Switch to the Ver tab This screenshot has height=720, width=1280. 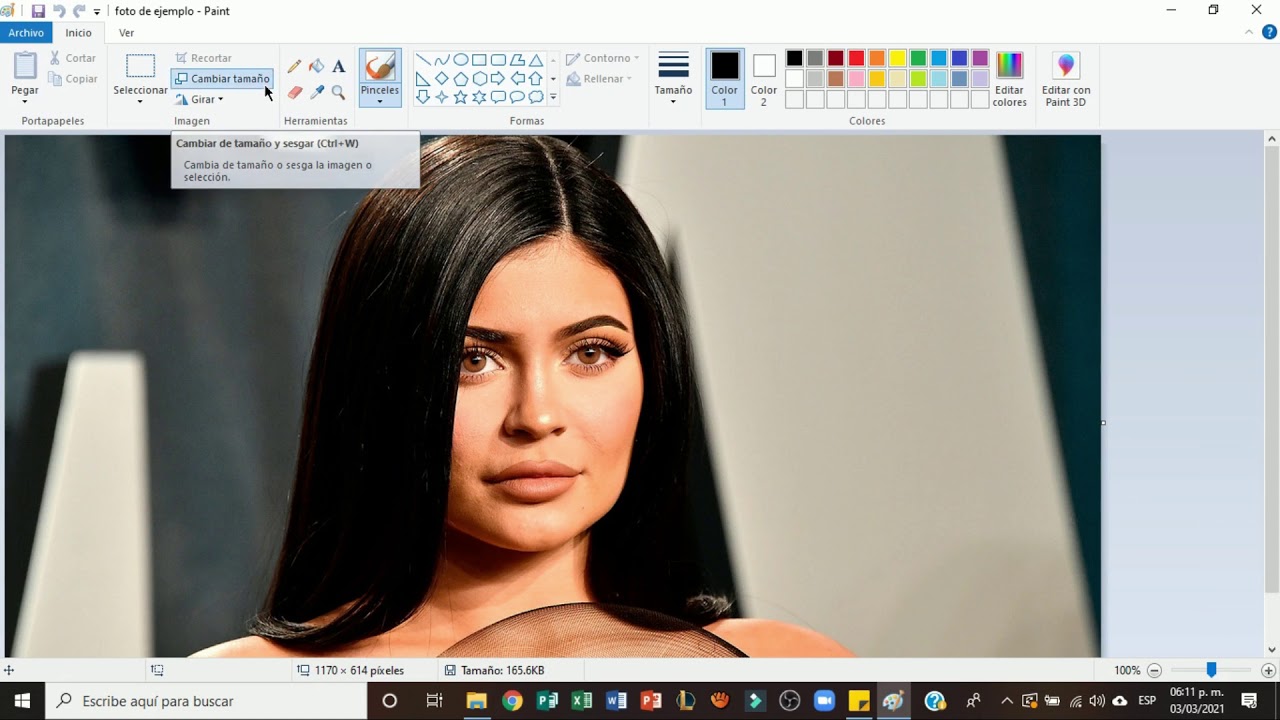(x=127, y=33)
